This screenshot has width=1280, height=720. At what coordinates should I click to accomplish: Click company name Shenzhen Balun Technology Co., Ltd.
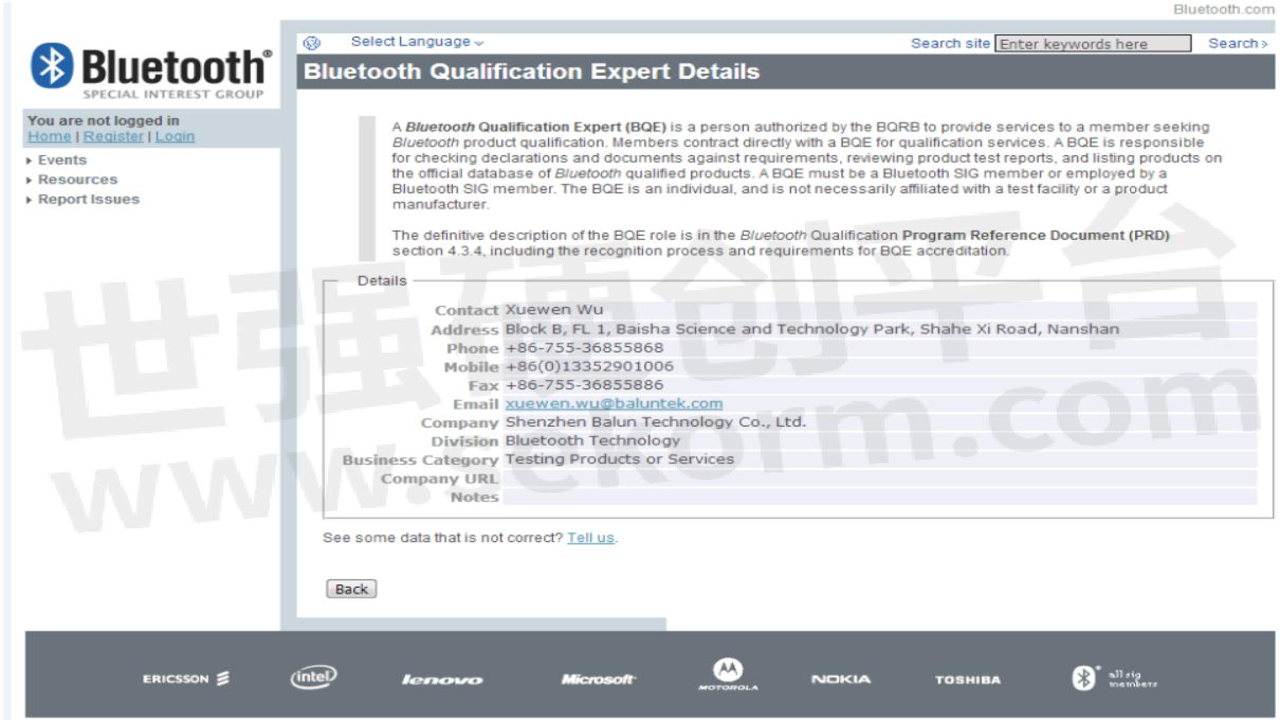tap(655, 422)
